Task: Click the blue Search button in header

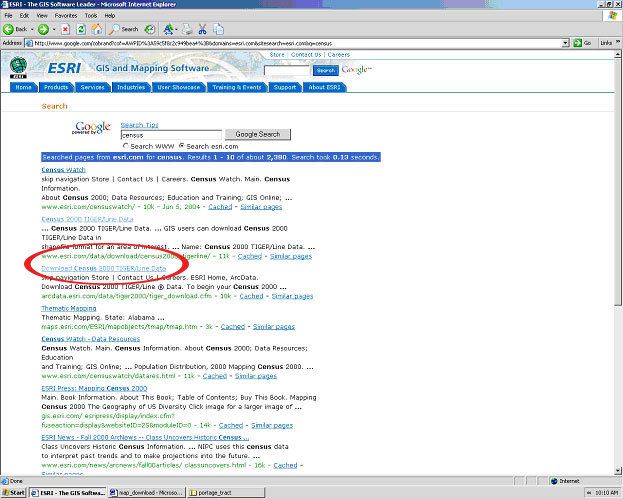Action: tap(325, 70)
